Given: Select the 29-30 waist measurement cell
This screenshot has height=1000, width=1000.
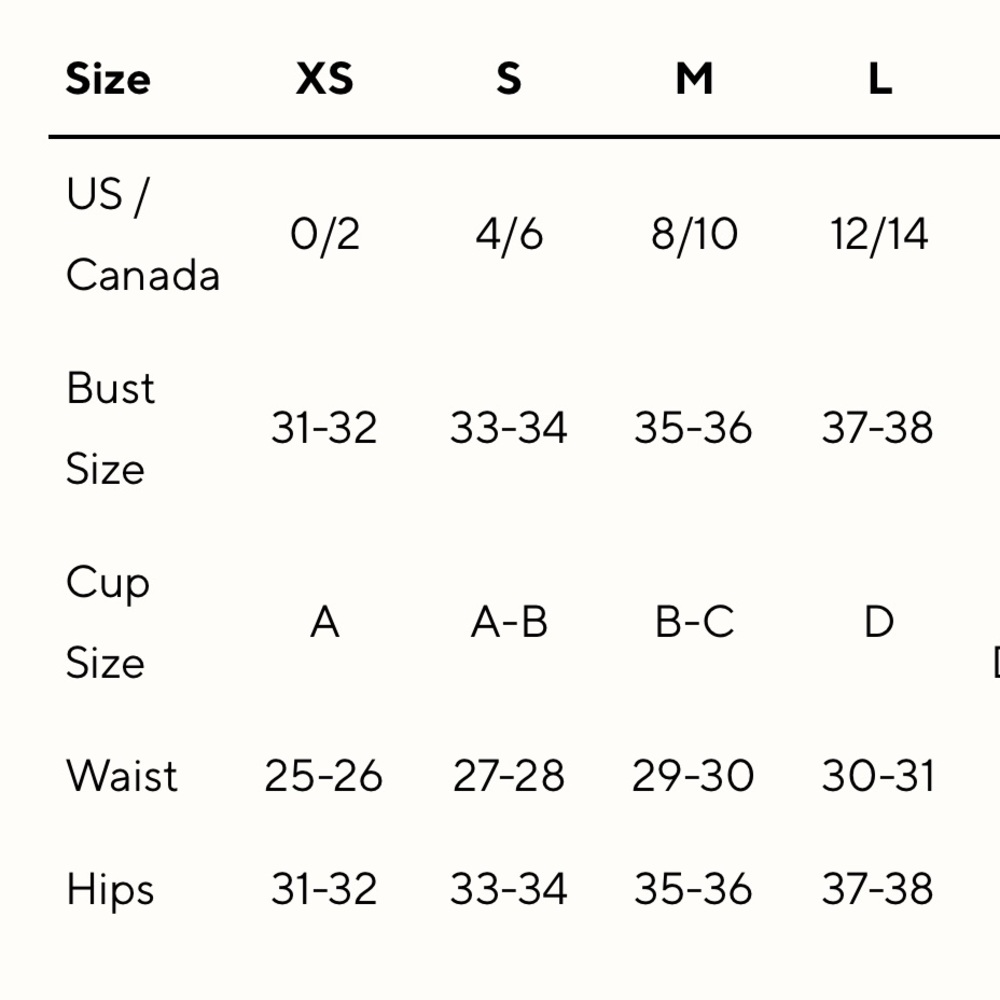Looking at the screenshot, I should 693,776.
